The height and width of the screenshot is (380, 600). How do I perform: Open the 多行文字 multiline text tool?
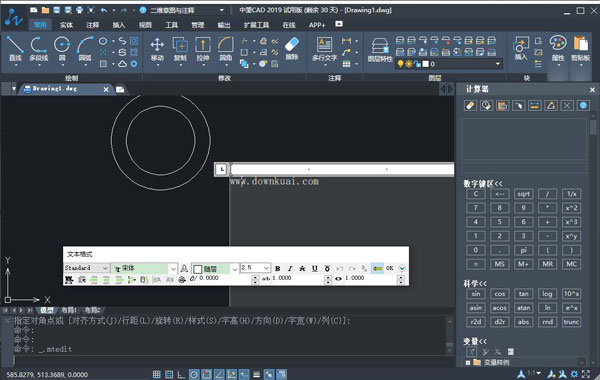[324, 49]
